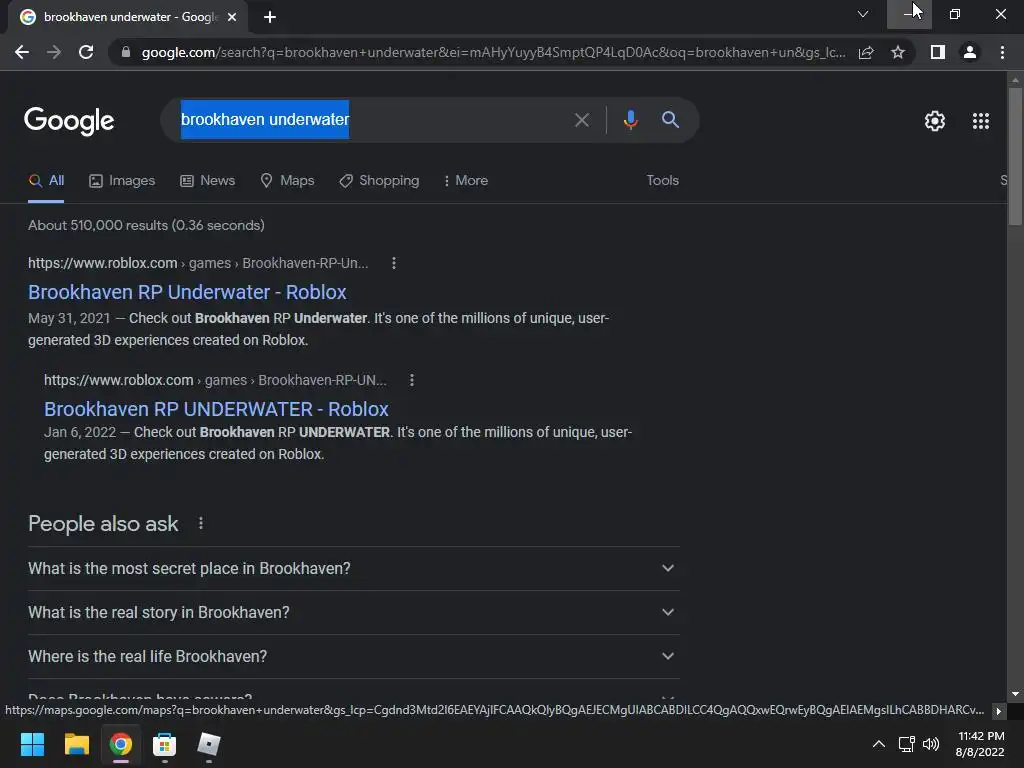This screenshot has height=768, width=1024.
Task: Click the 'About 510,000 results' text
Action: coord(146,225)
